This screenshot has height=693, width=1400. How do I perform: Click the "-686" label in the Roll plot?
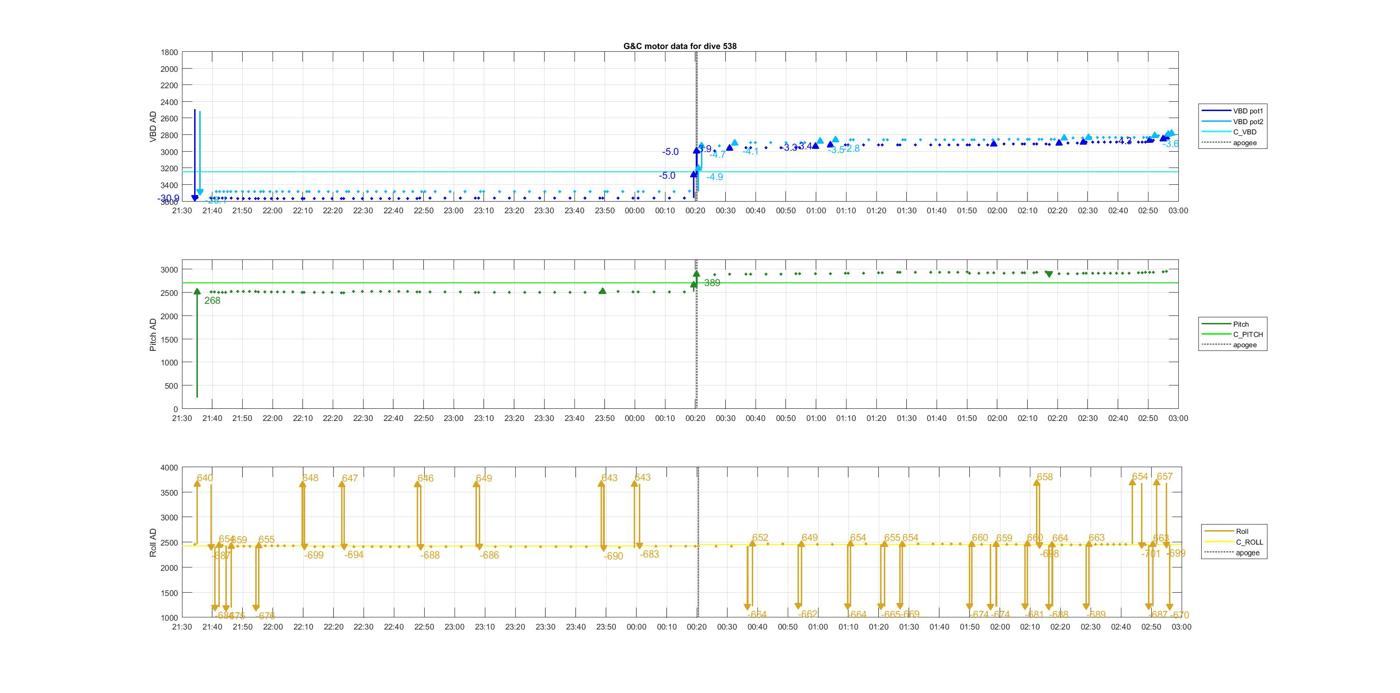pyautogui.click(x=489, y=556)
